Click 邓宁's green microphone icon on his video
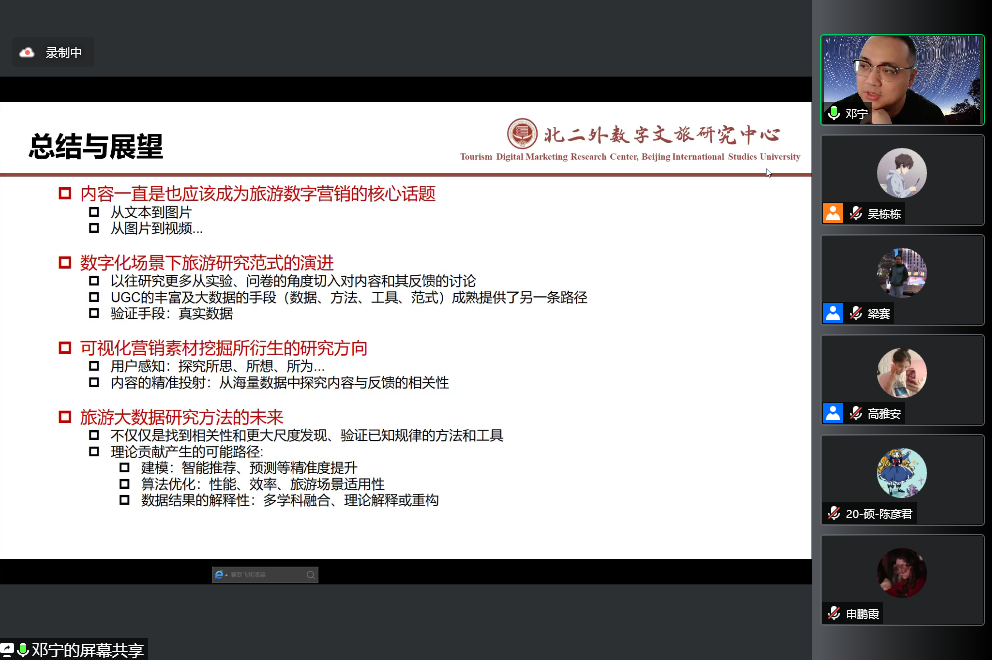992x660 pixels. [x=833, y=113]
